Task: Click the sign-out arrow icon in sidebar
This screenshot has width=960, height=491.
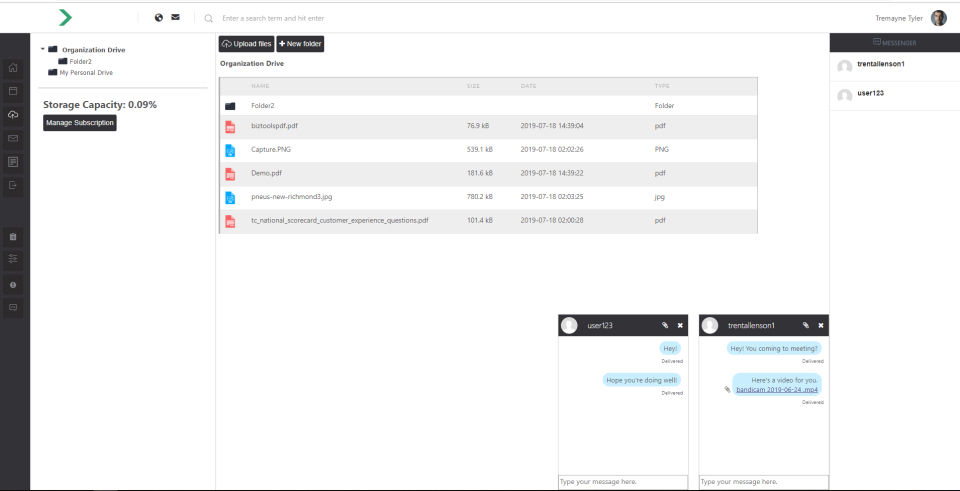Action: point(13,185)
